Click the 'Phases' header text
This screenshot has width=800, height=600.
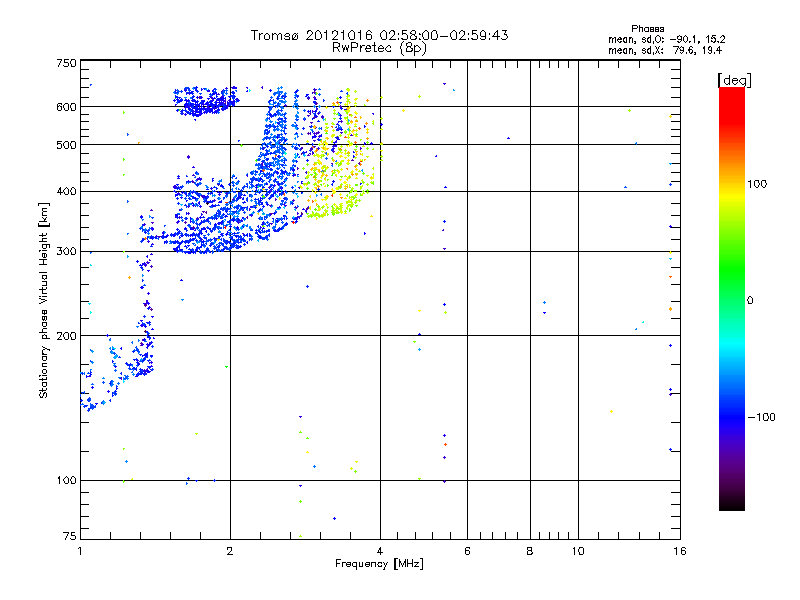(647, 29)
